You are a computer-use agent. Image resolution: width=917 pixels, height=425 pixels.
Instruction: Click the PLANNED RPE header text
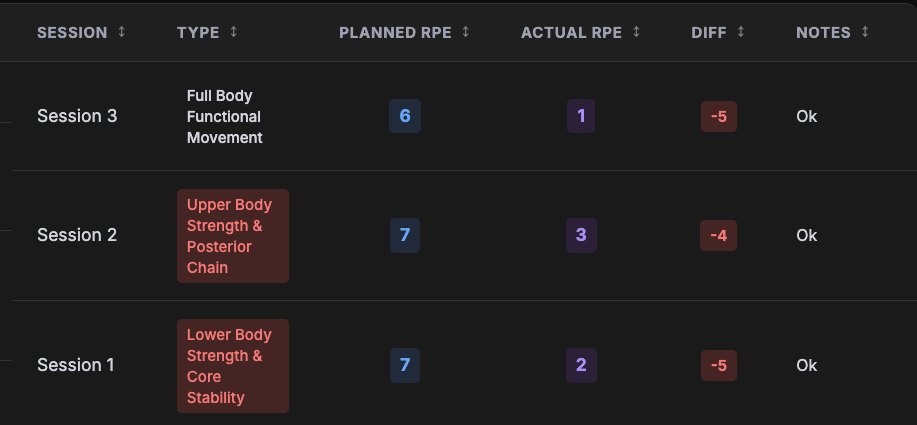click(395, 32)
